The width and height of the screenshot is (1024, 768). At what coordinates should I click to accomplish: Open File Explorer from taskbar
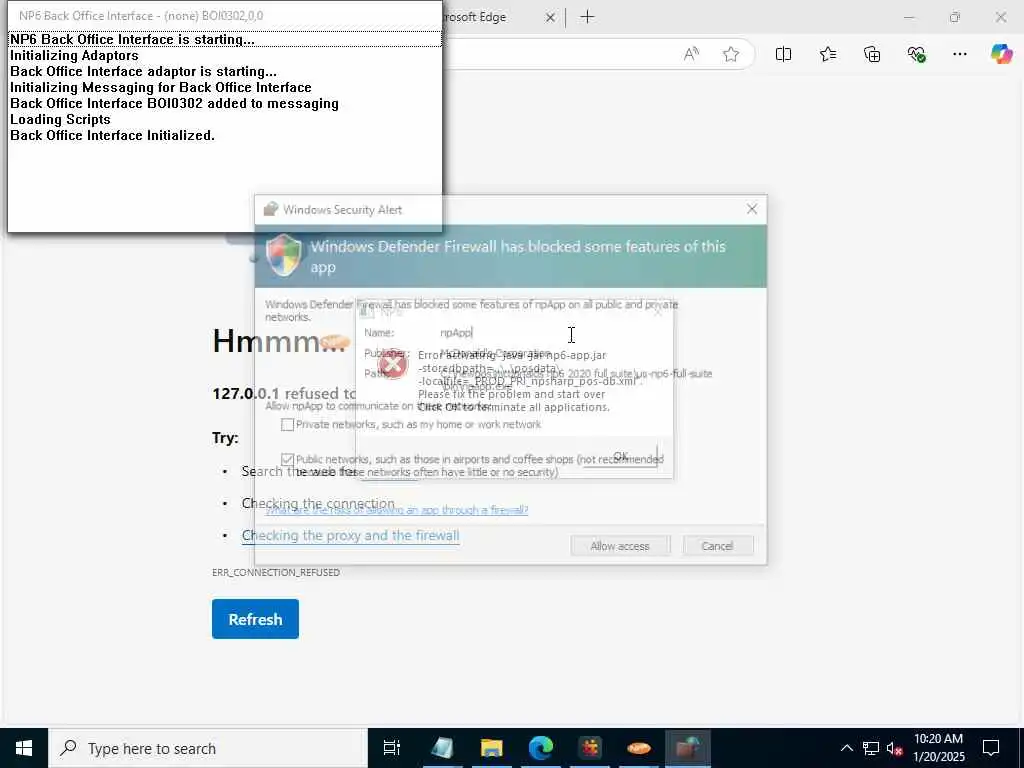[x=491, y=748]
